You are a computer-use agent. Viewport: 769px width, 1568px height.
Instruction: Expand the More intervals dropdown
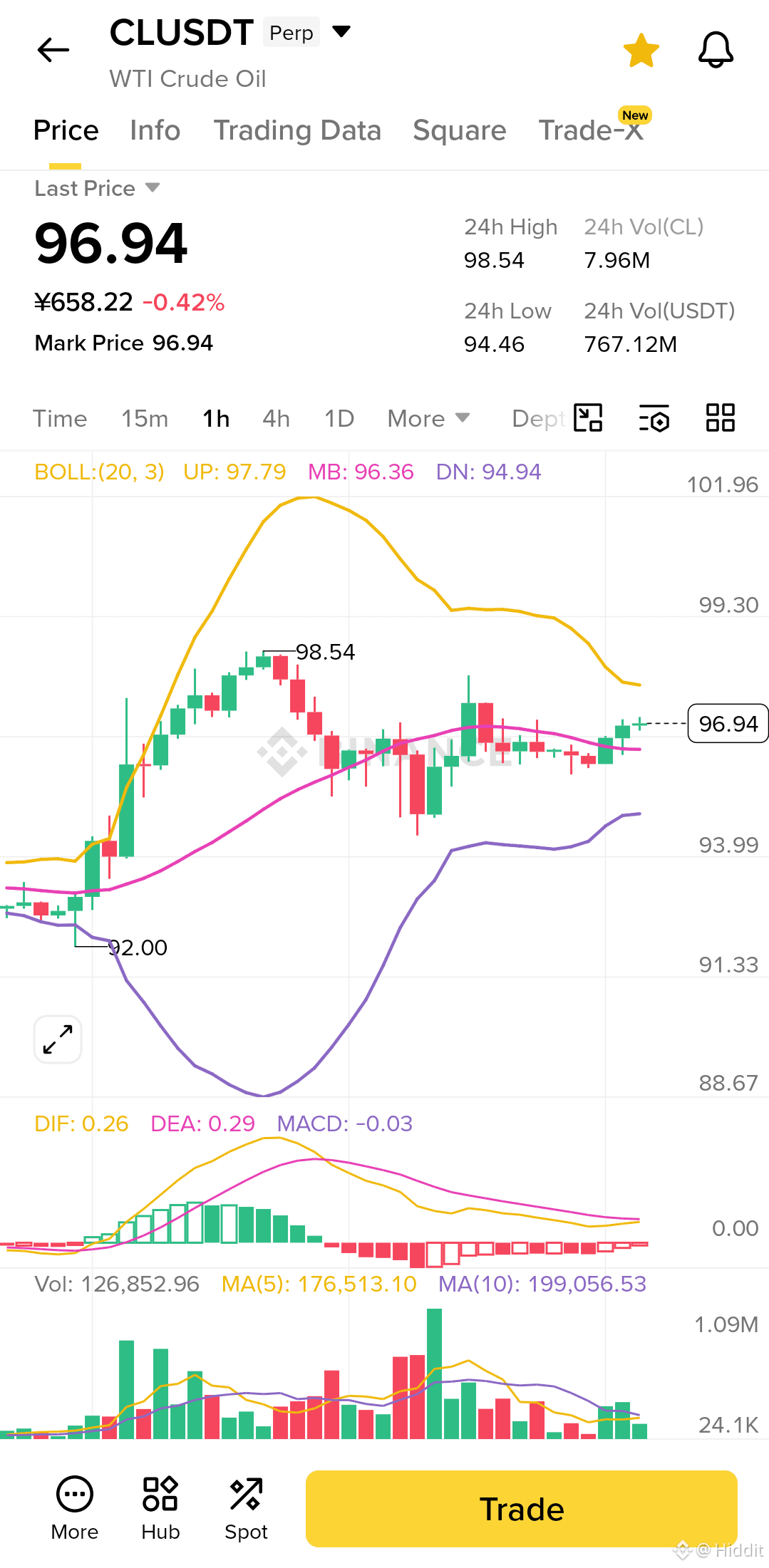(428, 419)
